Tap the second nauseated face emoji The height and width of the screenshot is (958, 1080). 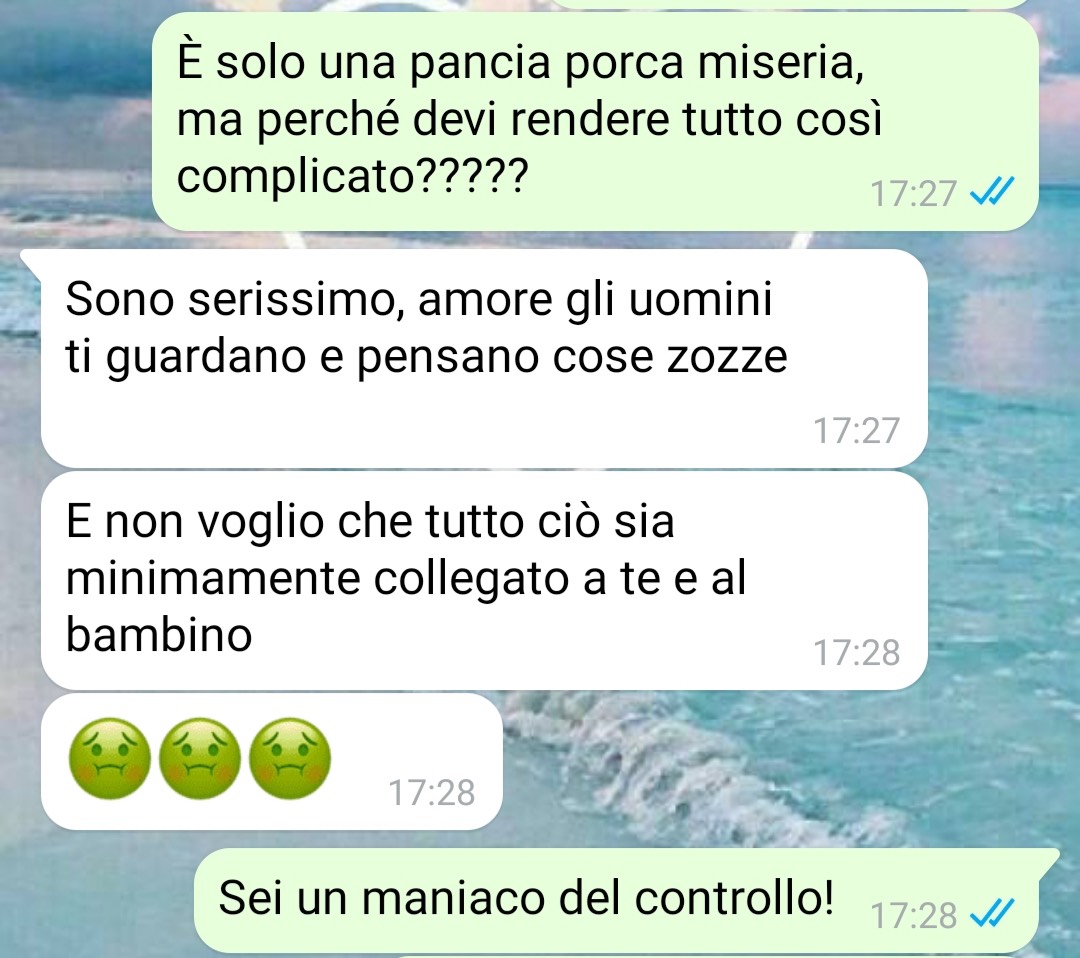click(x=200, y=759)
